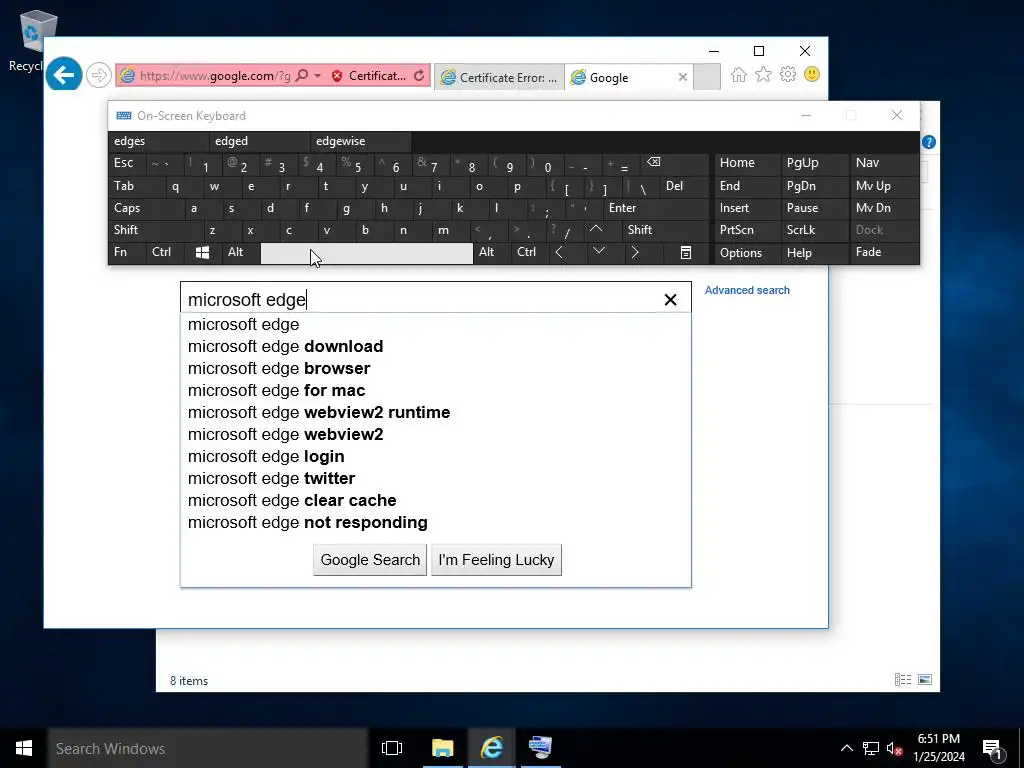
Task: Click the Internet Explorer Home icon
Action: point(739,74)
